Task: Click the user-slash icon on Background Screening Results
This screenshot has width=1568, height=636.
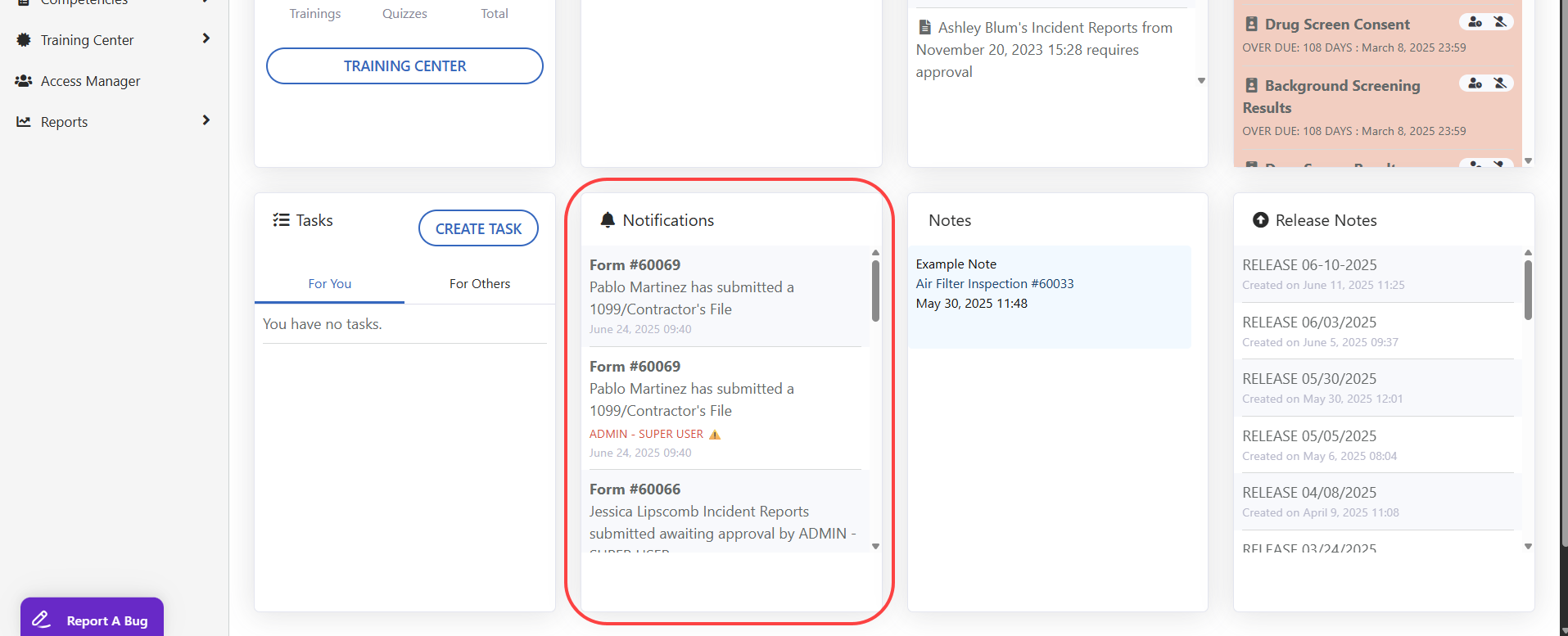Action: click(1500, 83)
